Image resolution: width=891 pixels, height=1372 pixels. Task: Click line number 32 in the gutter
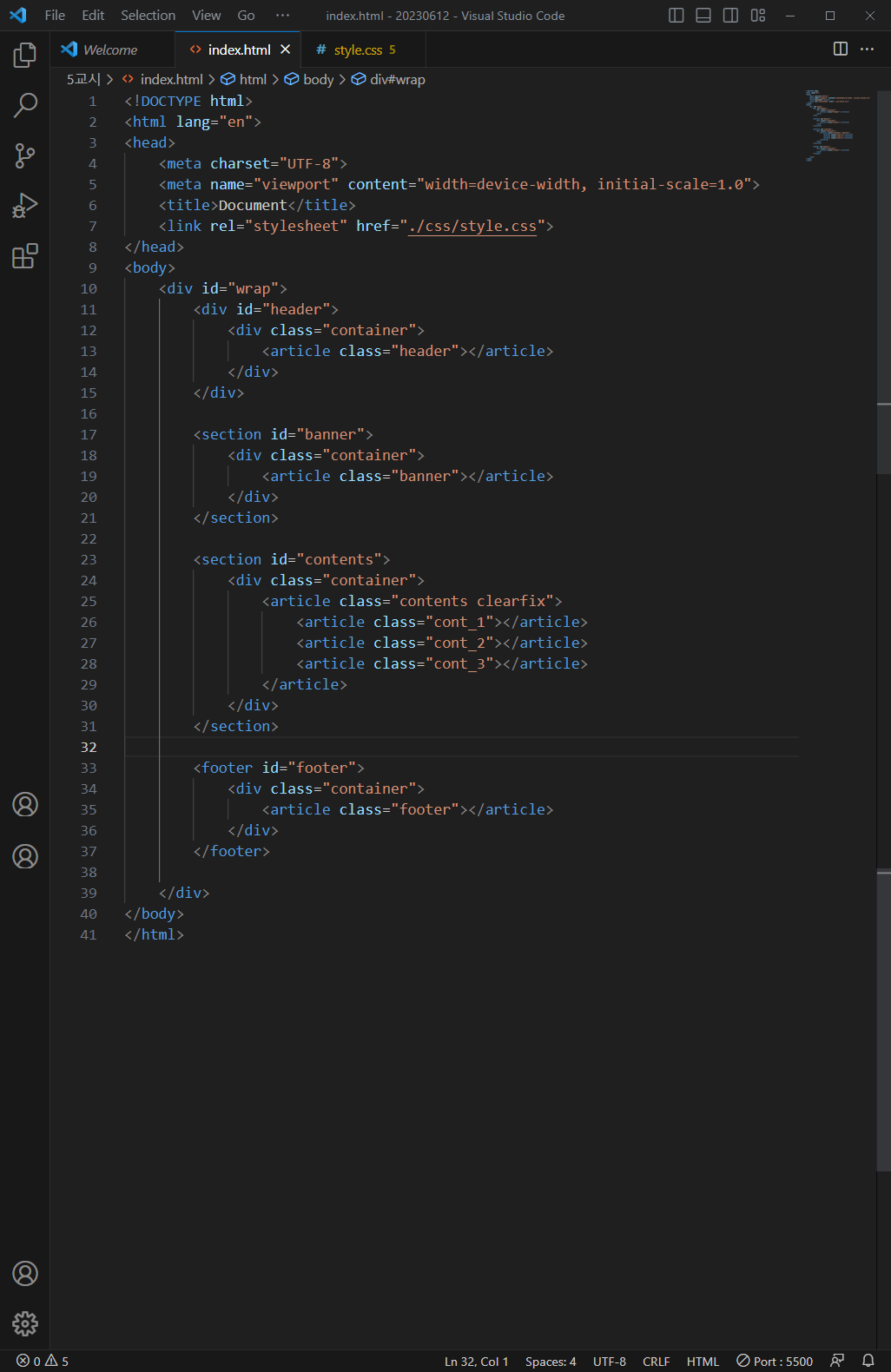click(x=89, y=747)
